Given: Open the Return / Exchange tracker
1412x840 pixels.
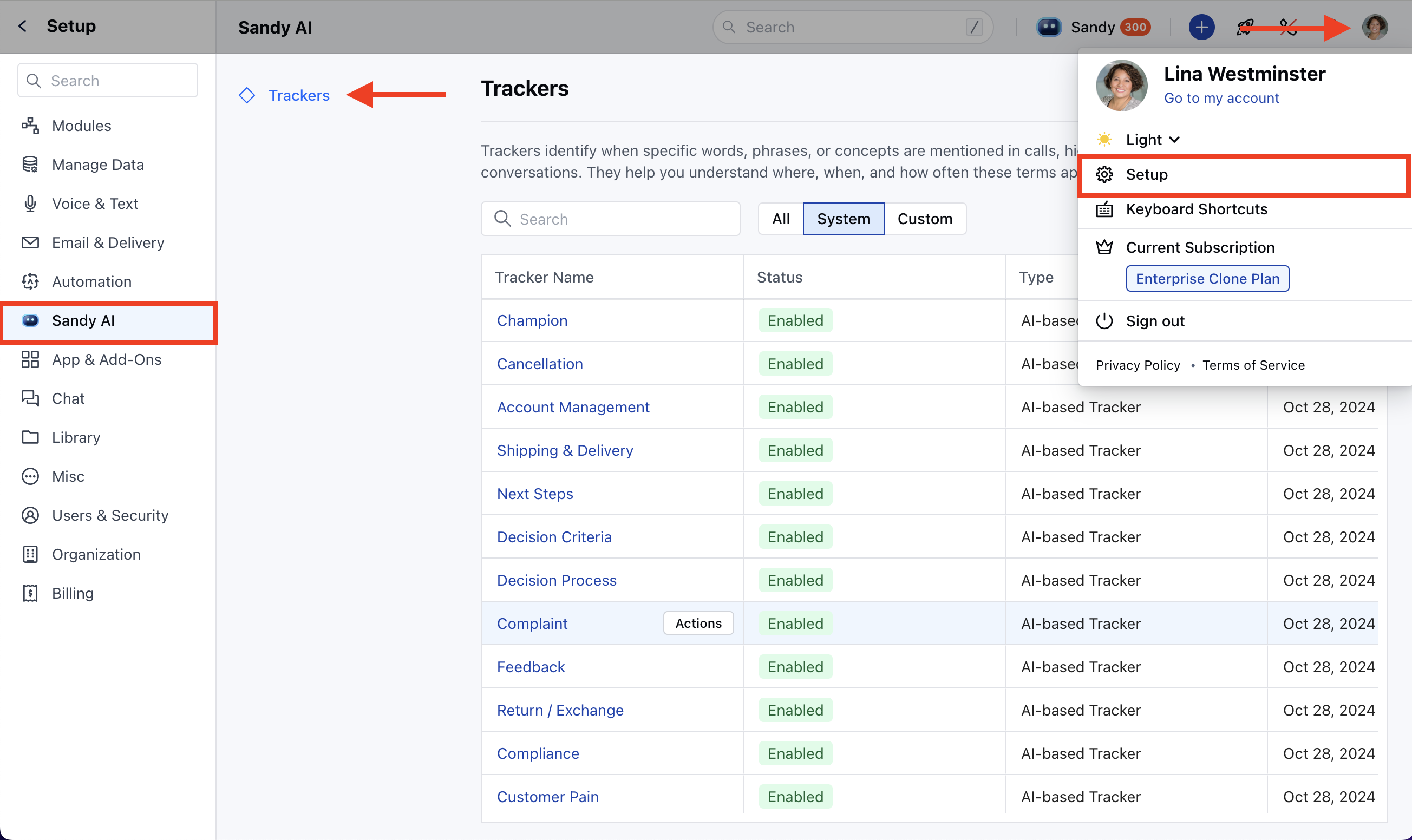Looking at the screenshot, I should (x=560, y=711).
